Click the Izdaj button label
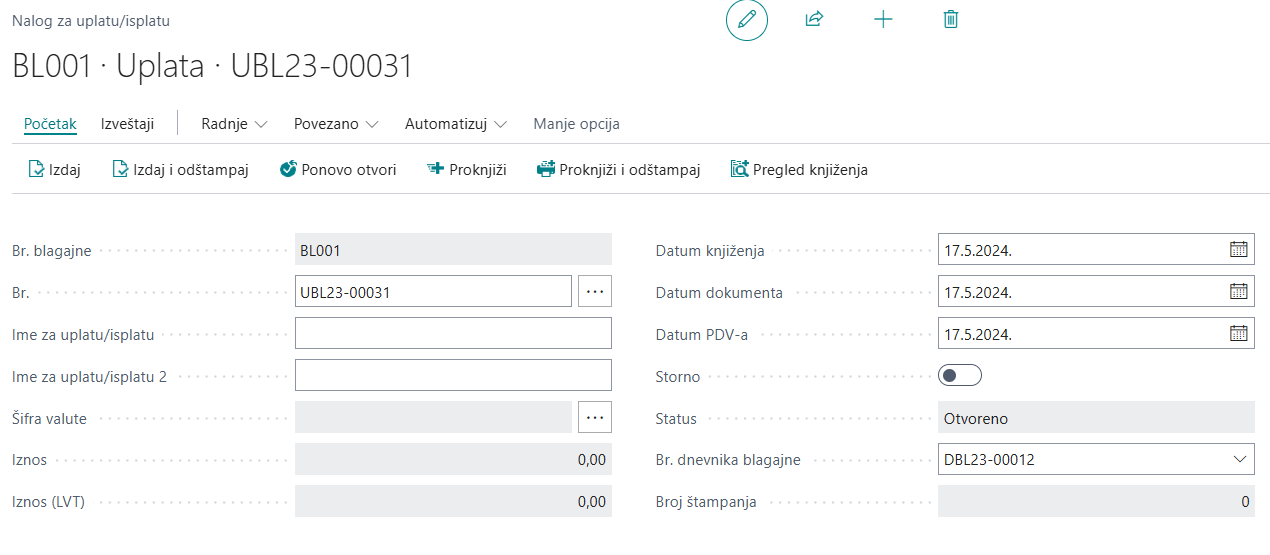The image size is (1270, 555). pyautogui.click(x=65, y=170)
